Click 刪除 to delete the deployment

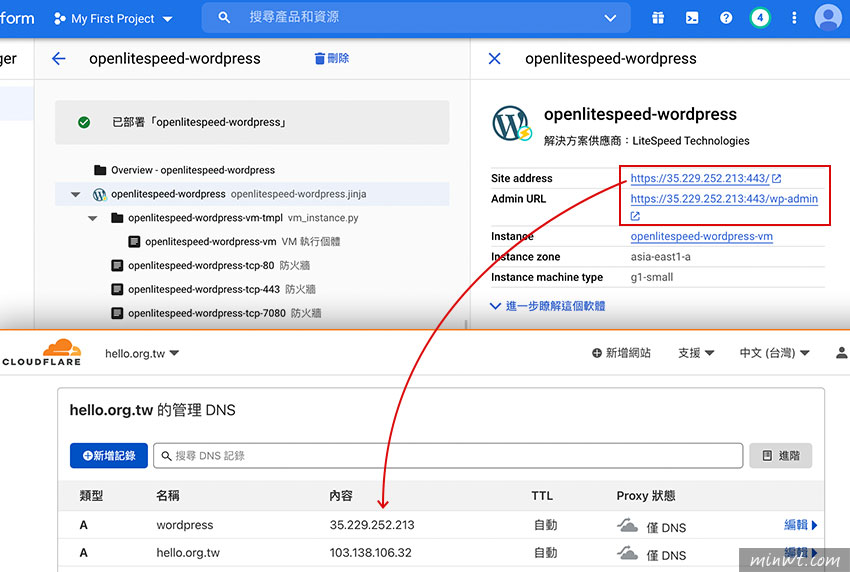pos(332,58)
